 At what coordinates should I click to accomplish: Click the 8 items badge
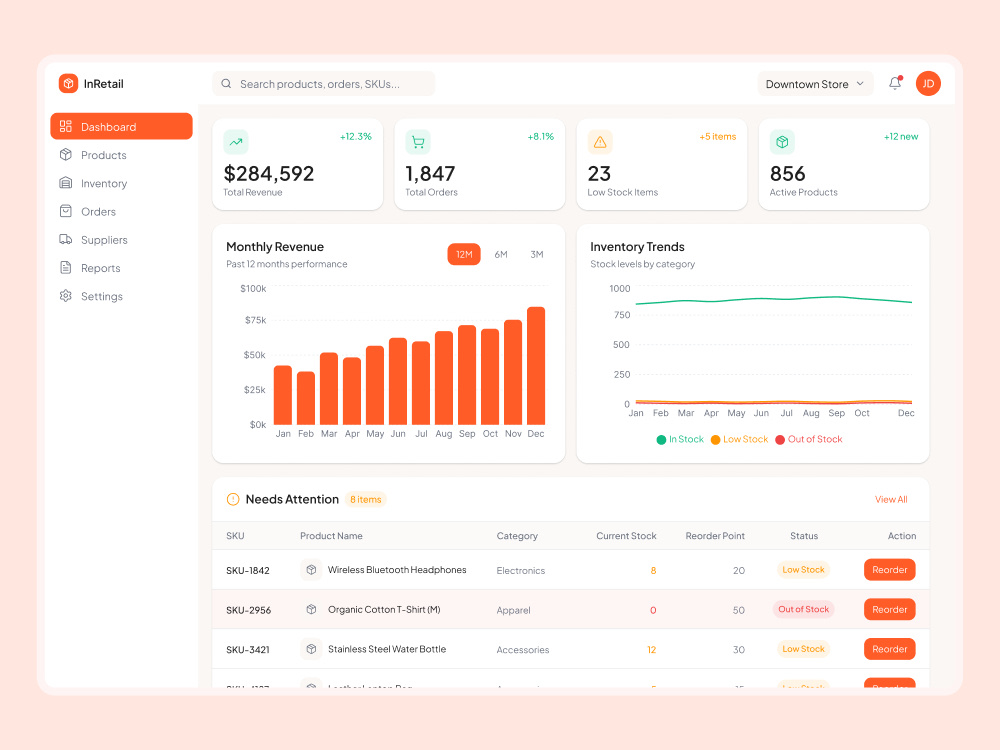[x=365, y=499]
